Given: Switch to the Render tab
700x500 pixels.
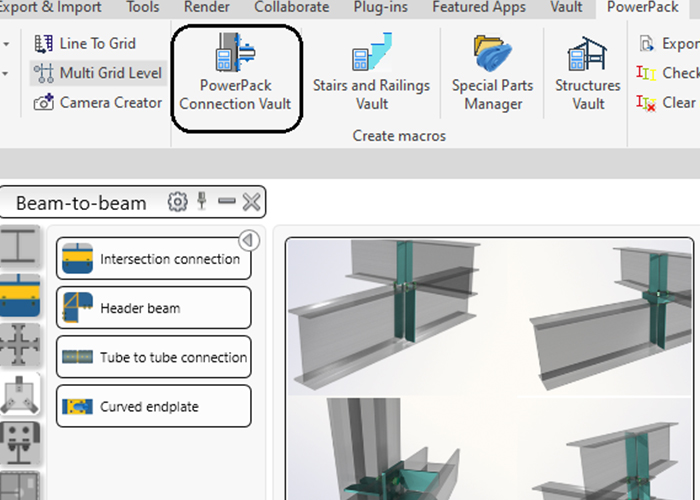Looking at the screenshot, I should click(207, 7).
